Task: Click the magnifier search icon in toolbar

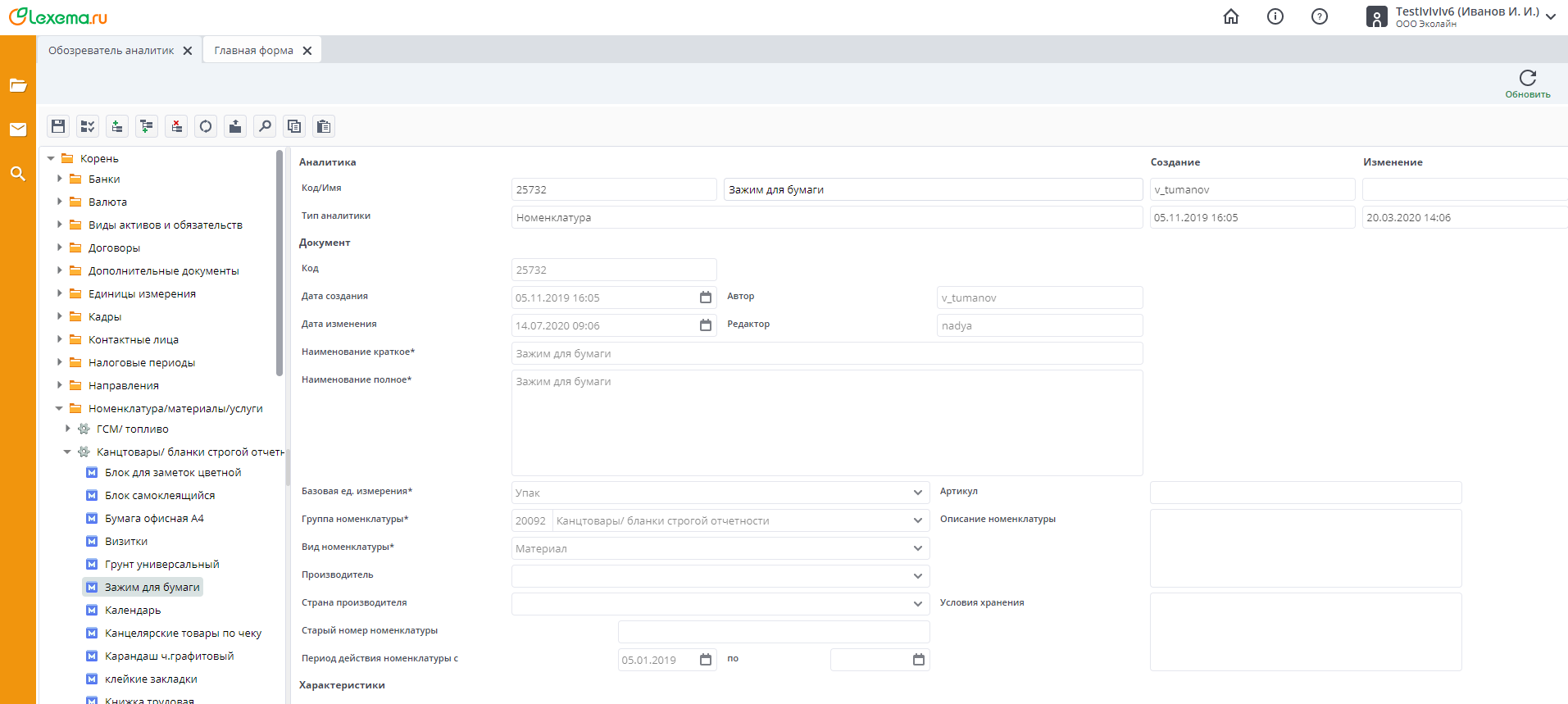Action: click(x=265, y=126)
